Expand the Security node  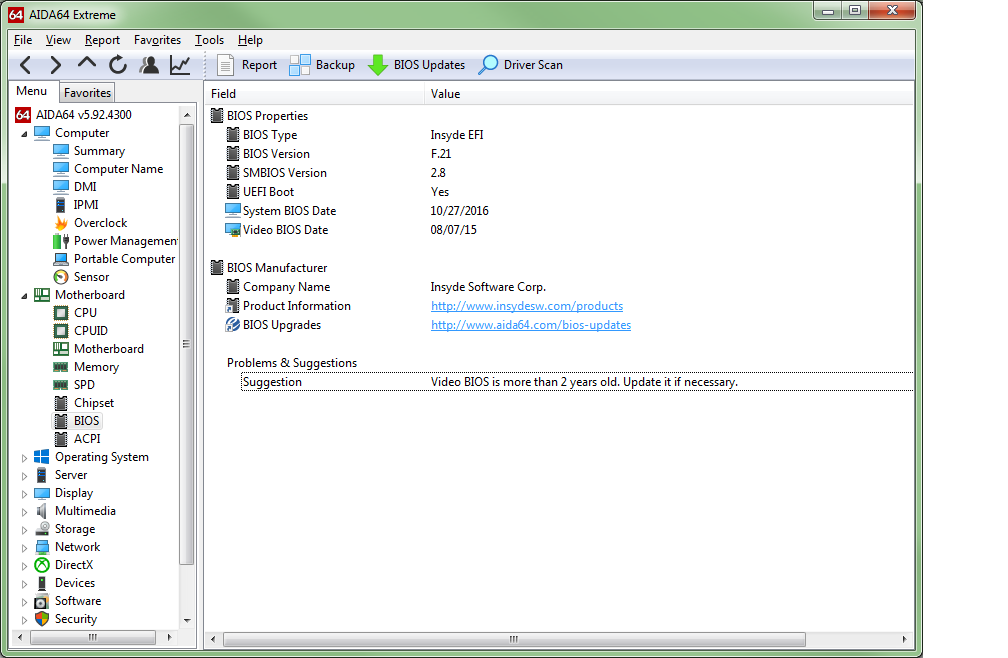click(24, 620)
